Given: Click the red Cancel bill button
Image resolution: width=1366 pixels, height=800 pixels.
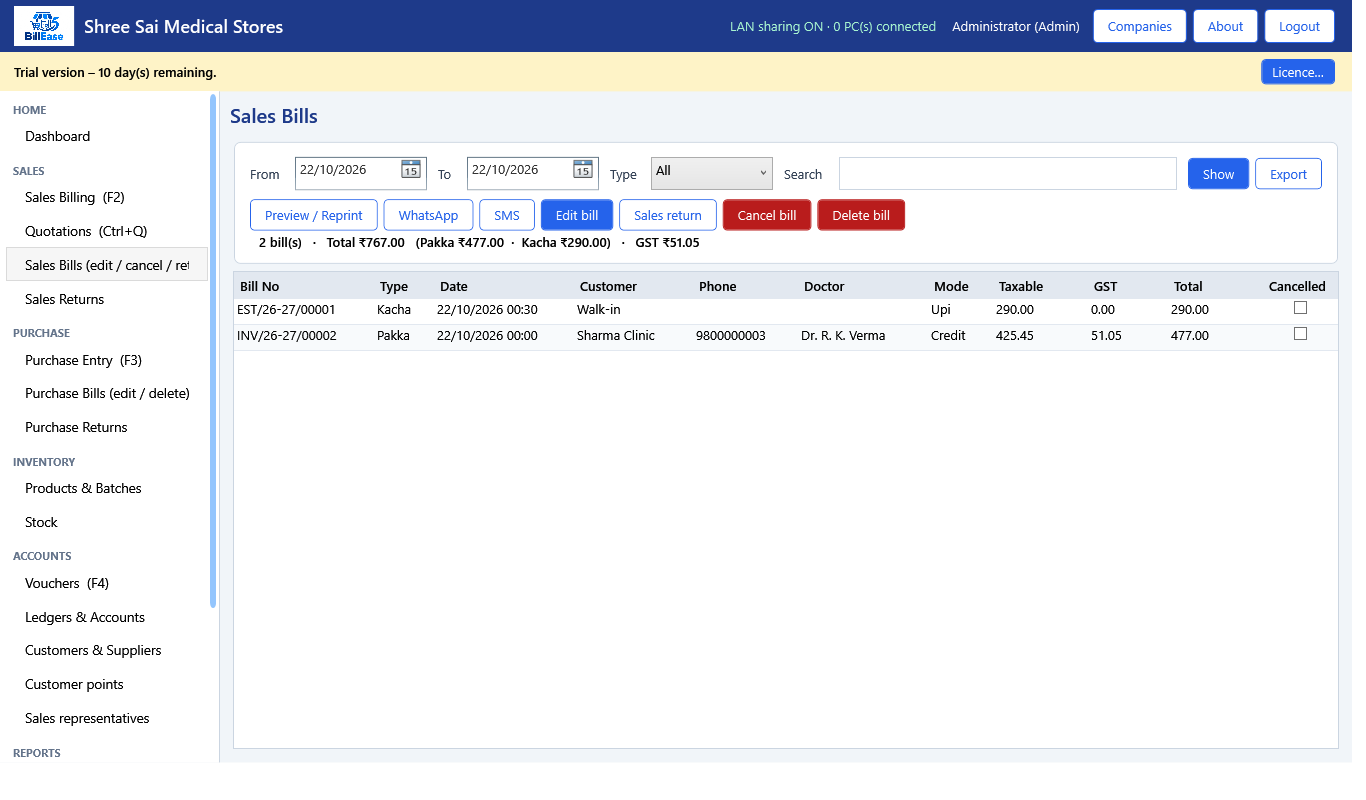Looking at the screenshot, I should coord(767,215).
